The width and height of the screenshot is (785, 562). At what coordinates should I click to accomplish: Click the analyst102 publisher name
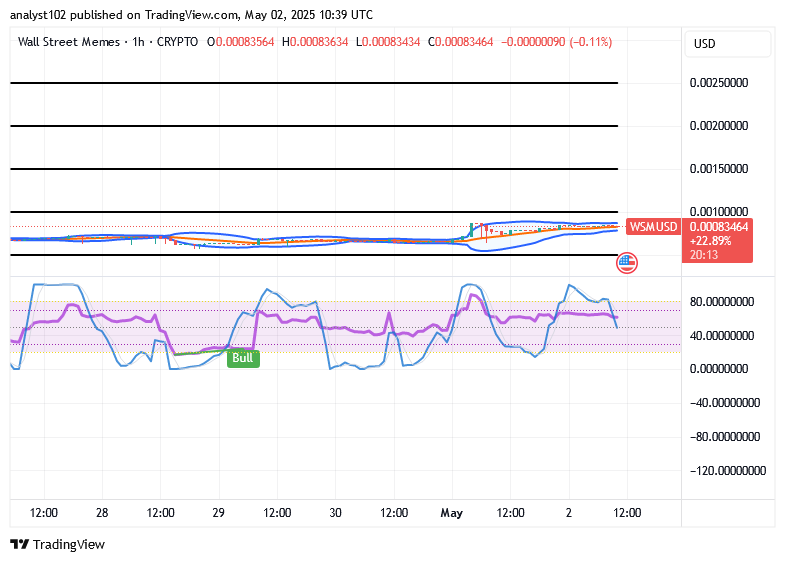point(38,15)
